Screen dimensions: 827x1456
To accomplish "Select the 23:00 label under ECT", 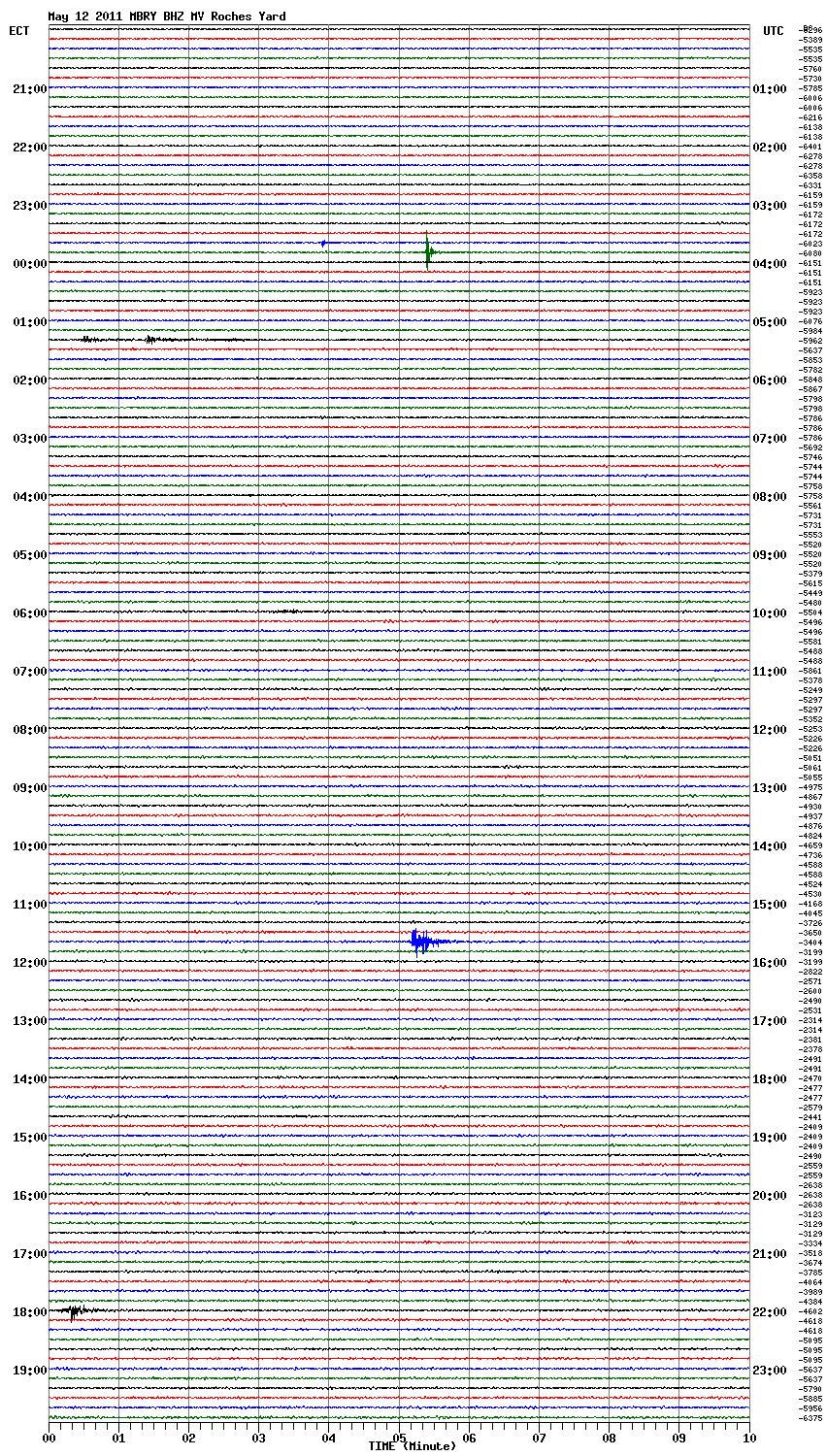I will 29,206.
